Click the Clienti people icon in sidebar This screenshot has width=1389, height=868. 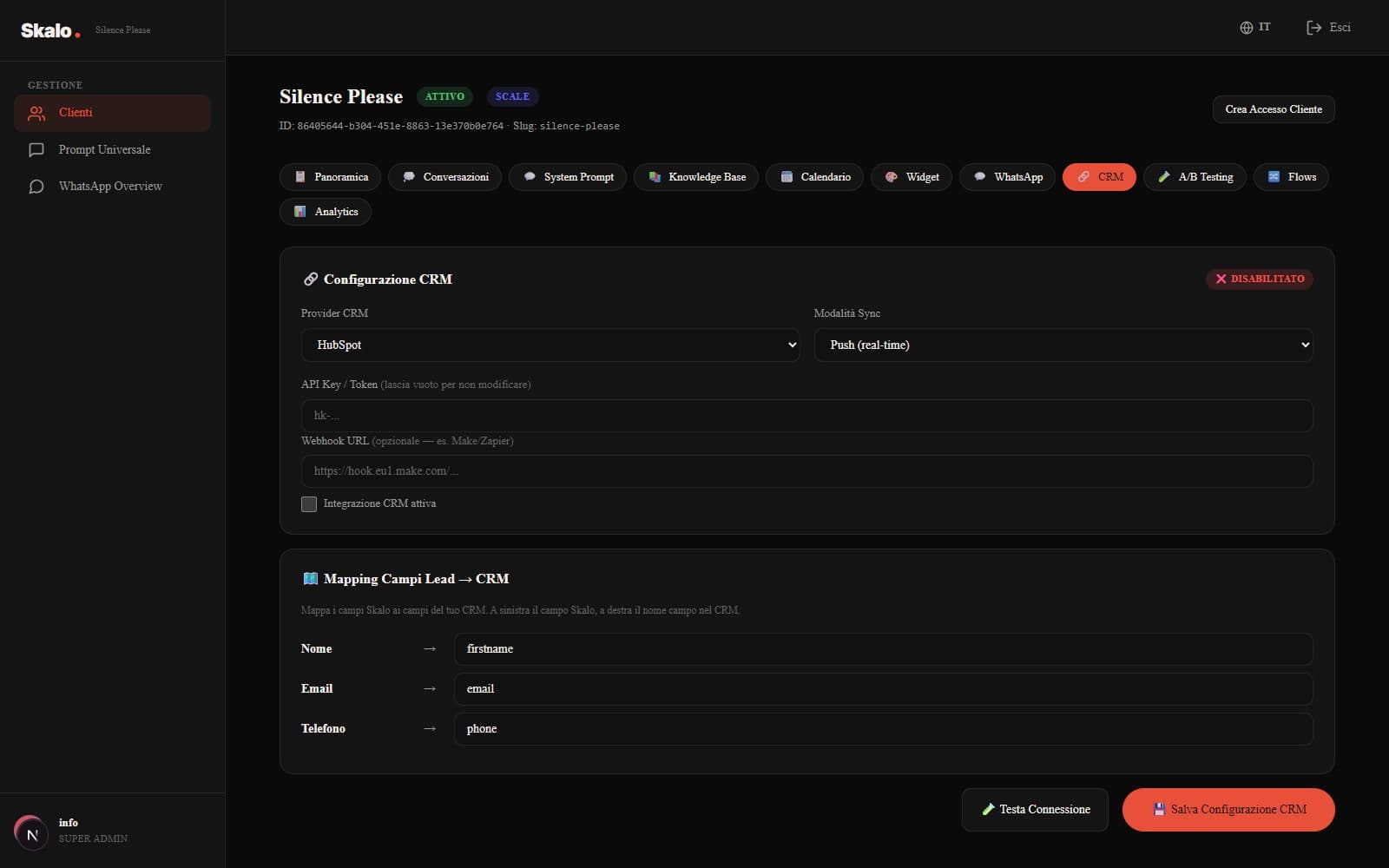click(x=36, y=113)
